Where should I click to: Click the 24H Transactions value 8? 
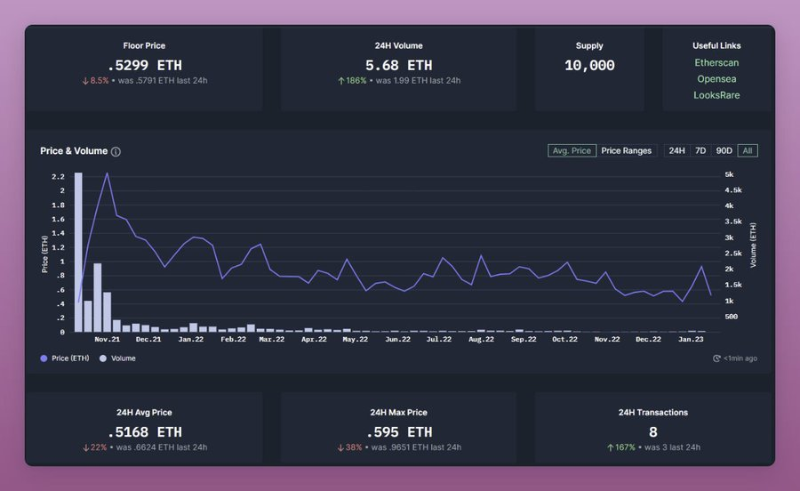click(653, 432)
